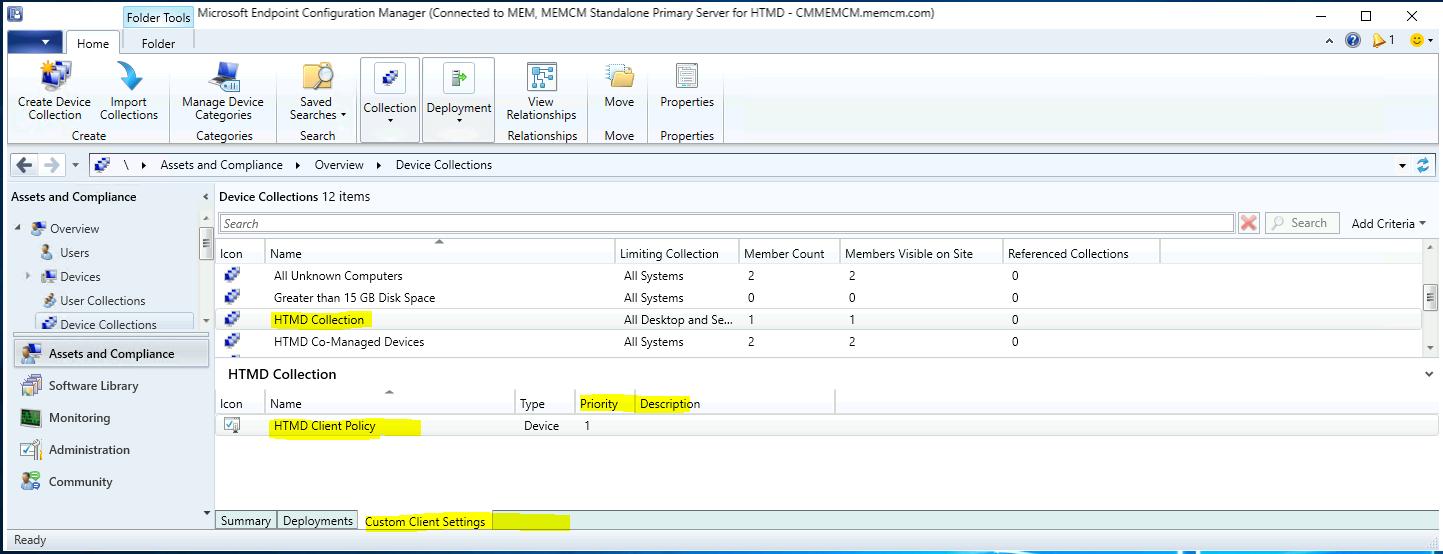This screenshot has height=554, width=1443.
Task: Select the All Unknown Computers row
Action: pyautogui.click(x=819, y=276)
